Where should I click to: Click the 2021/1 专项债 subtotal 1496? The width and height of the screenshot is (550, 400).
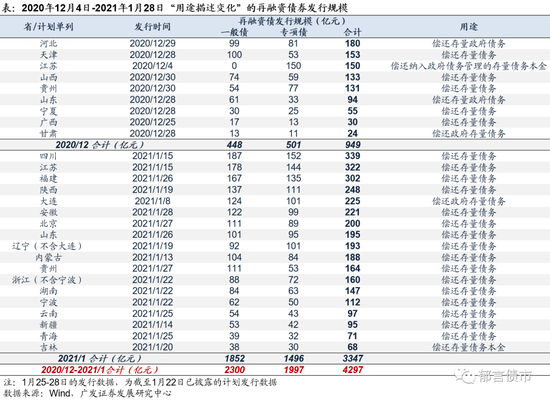coord(294,358)
